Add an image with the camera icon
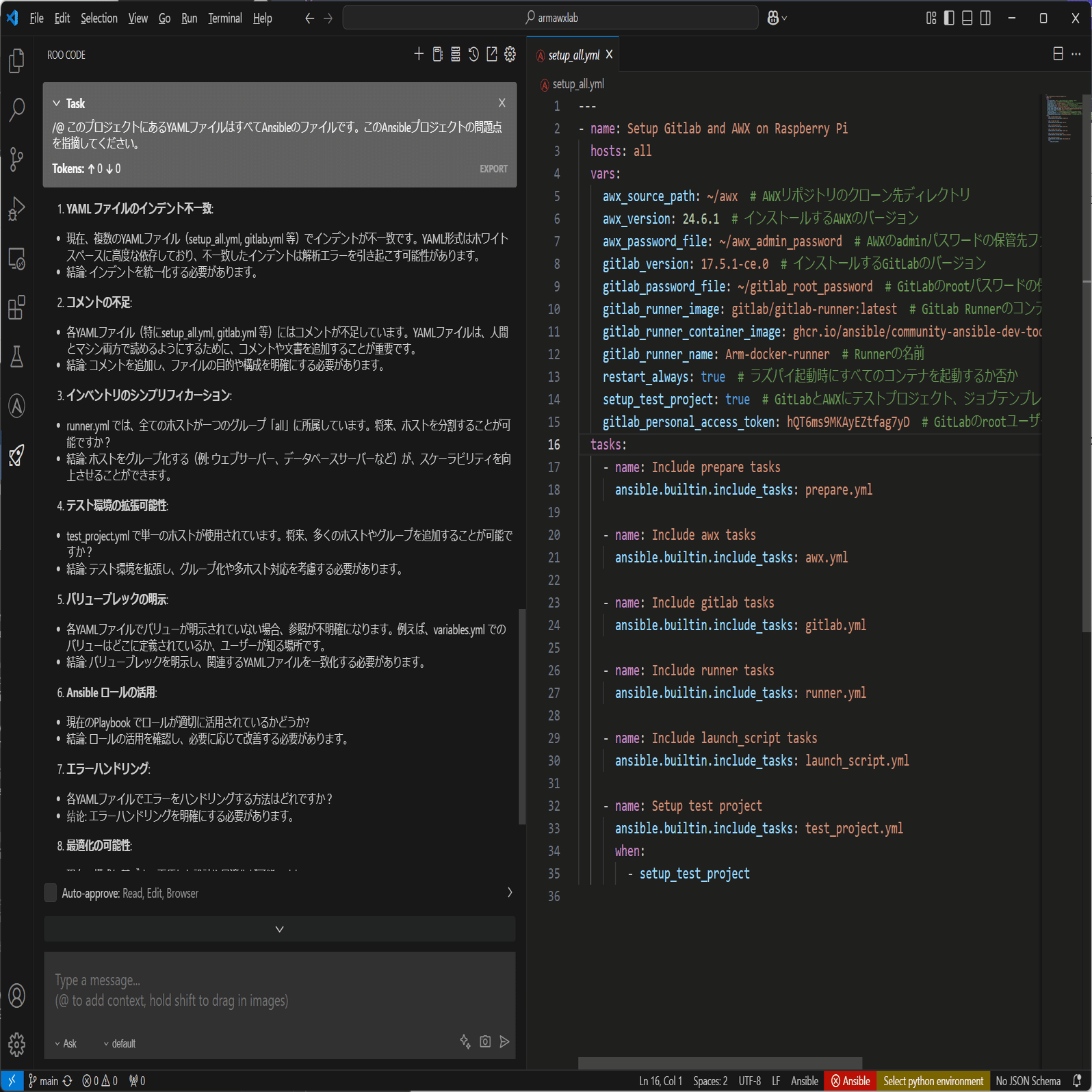 (485, 1041)
